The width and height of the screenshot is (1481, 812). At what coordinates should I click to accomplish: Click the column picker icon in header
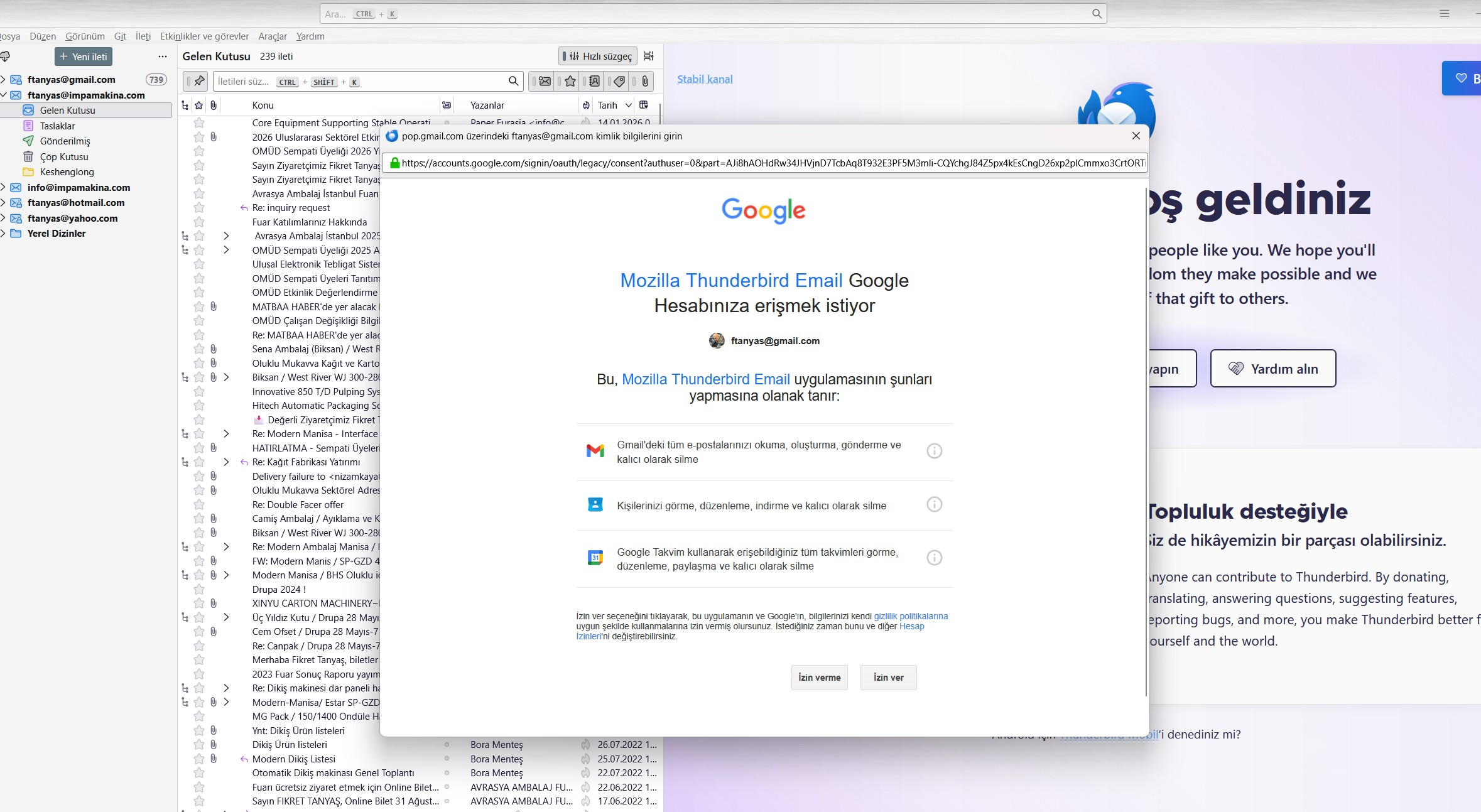click(644, 105)
